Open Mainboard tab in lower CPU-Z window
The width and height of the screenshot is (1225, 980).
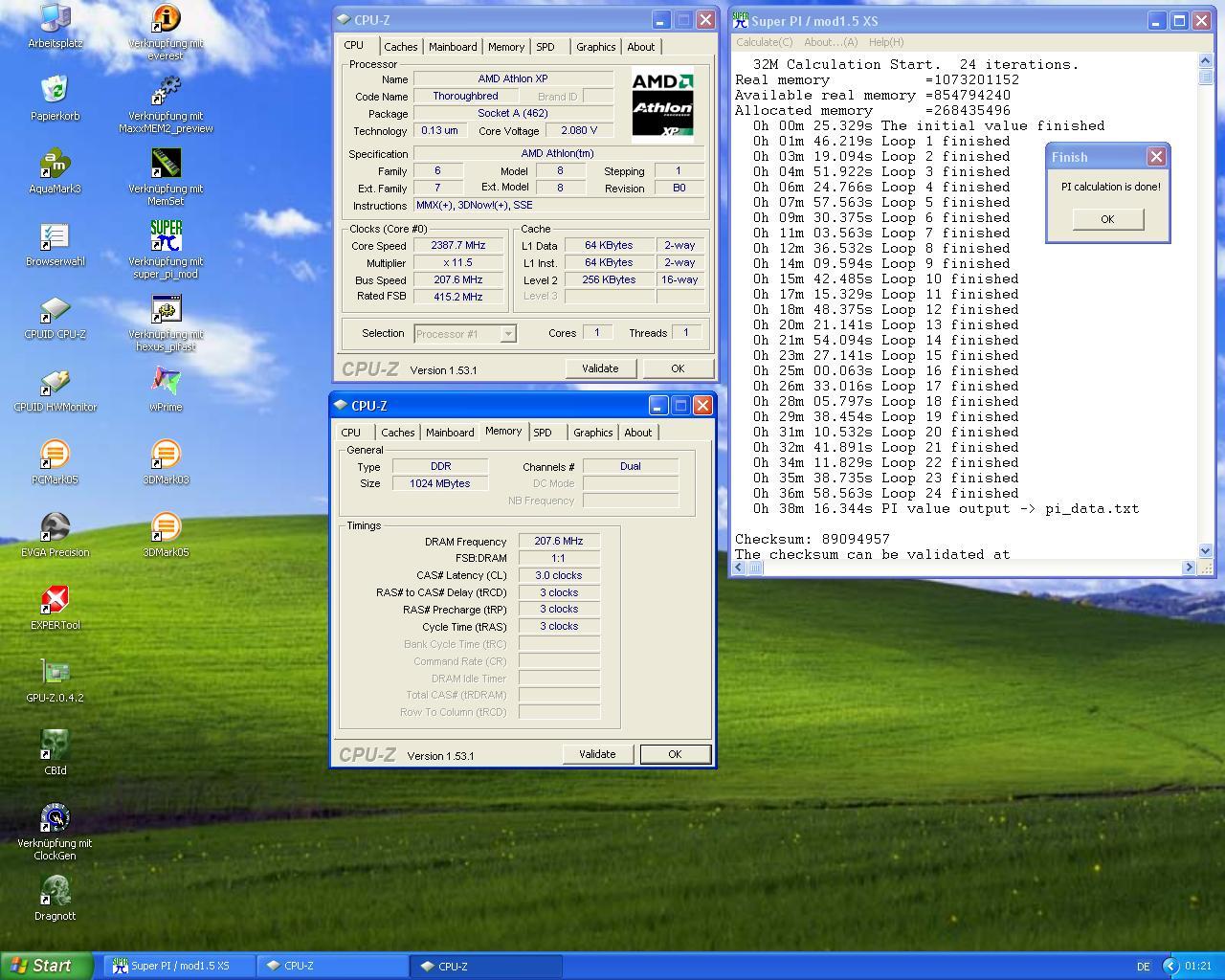450,433
